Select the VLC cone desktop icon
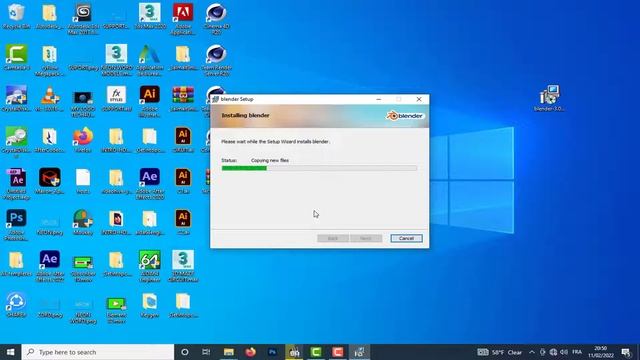This screenshot has height=360, width=640. 50,99
